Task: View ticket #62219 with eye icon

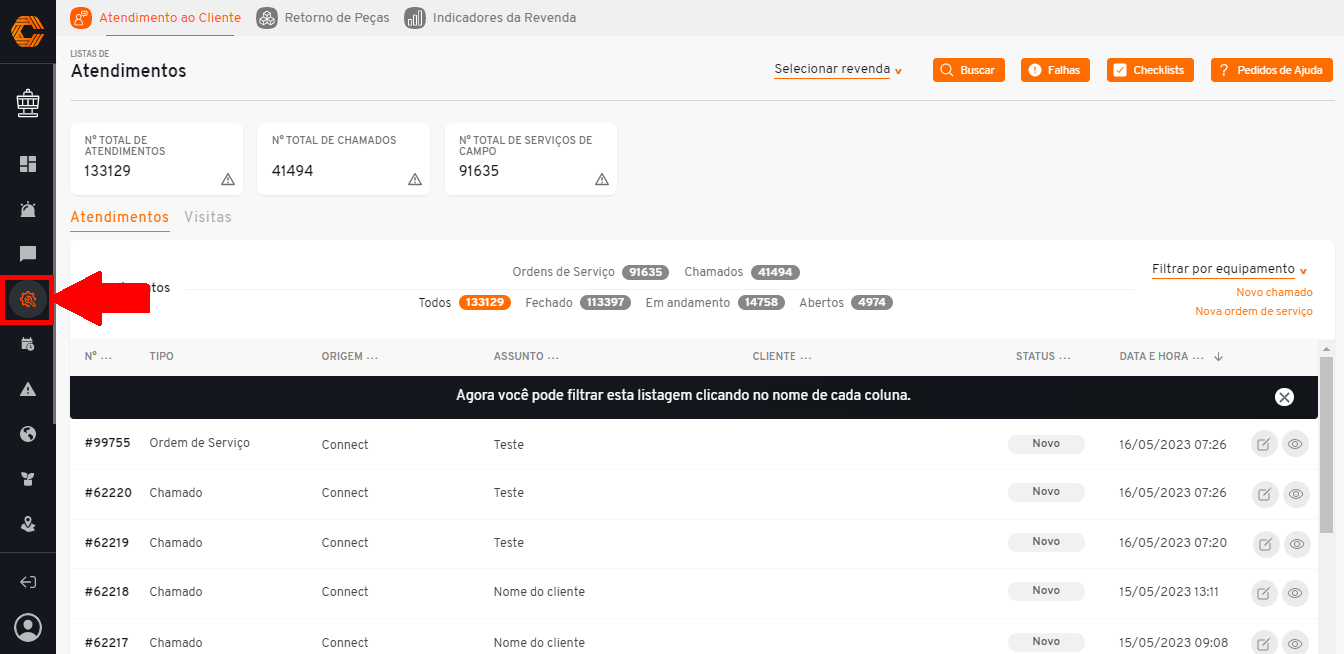Action: click(x=1296, y=543)
